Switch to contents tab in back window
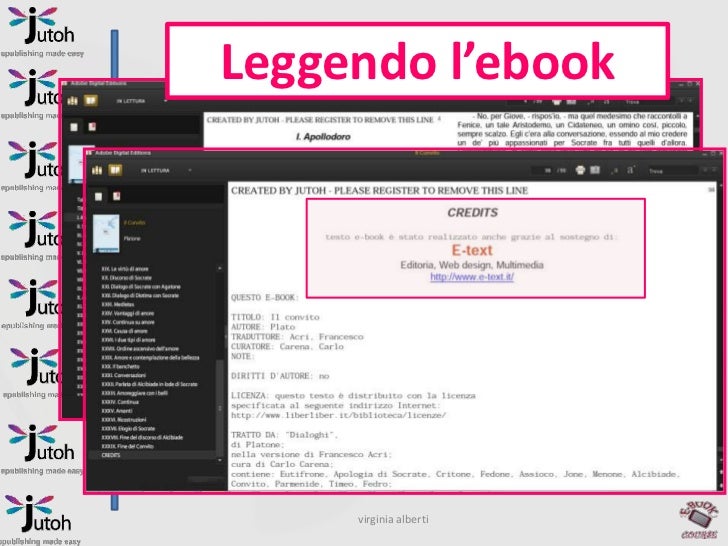The image size is (728, 546). tap(74, 127)
